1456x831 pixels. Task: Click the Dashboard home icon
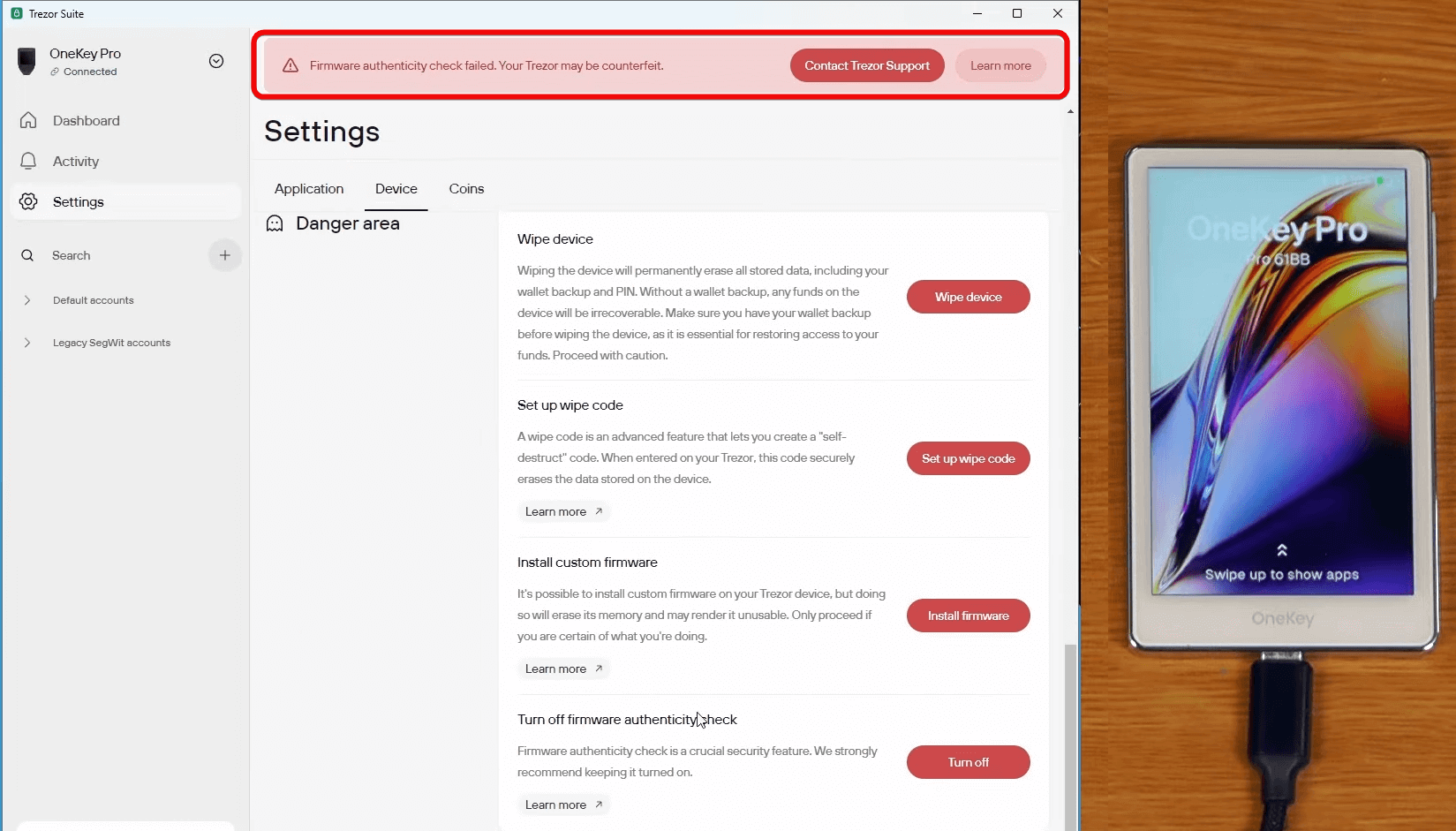pos(28,120)
